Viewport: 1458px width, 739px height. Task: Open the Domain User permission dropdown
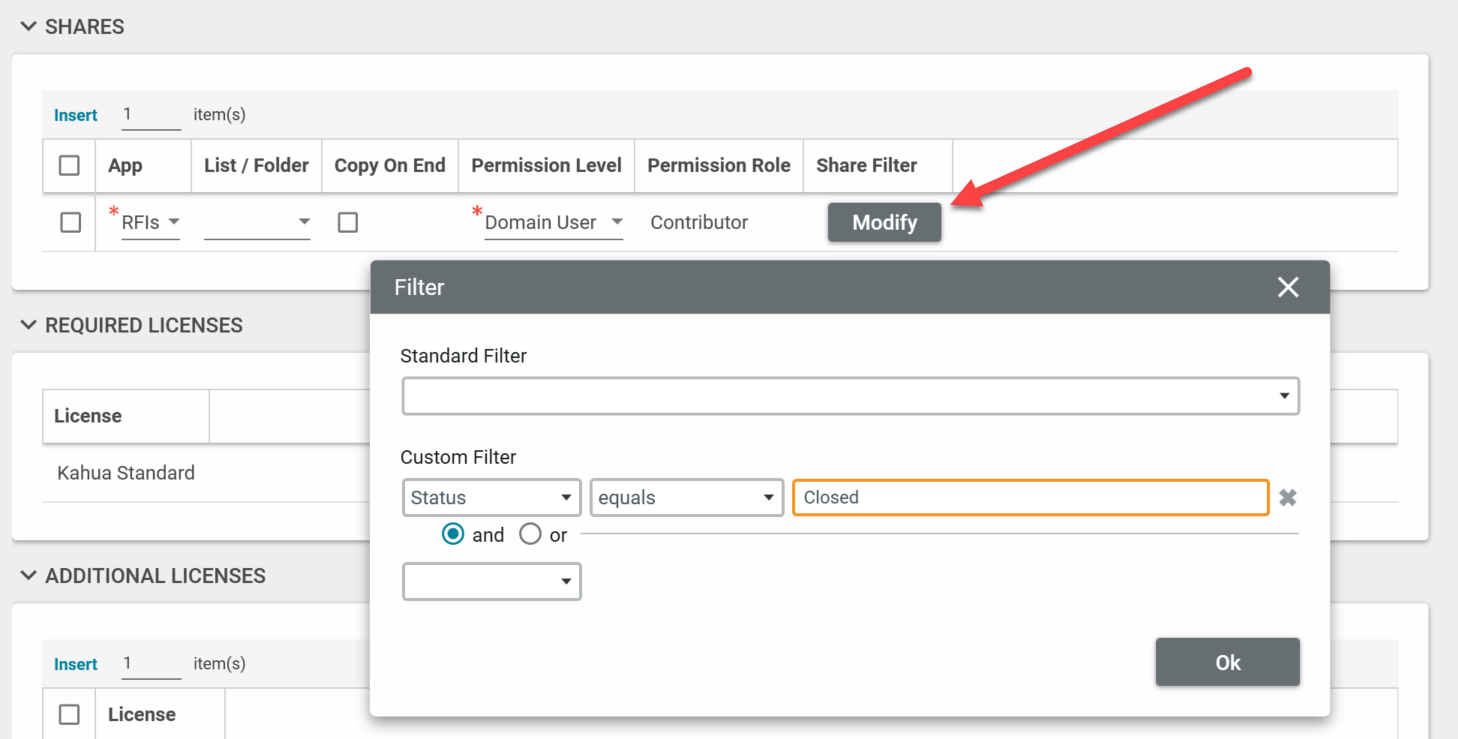[x=554, y=223]
